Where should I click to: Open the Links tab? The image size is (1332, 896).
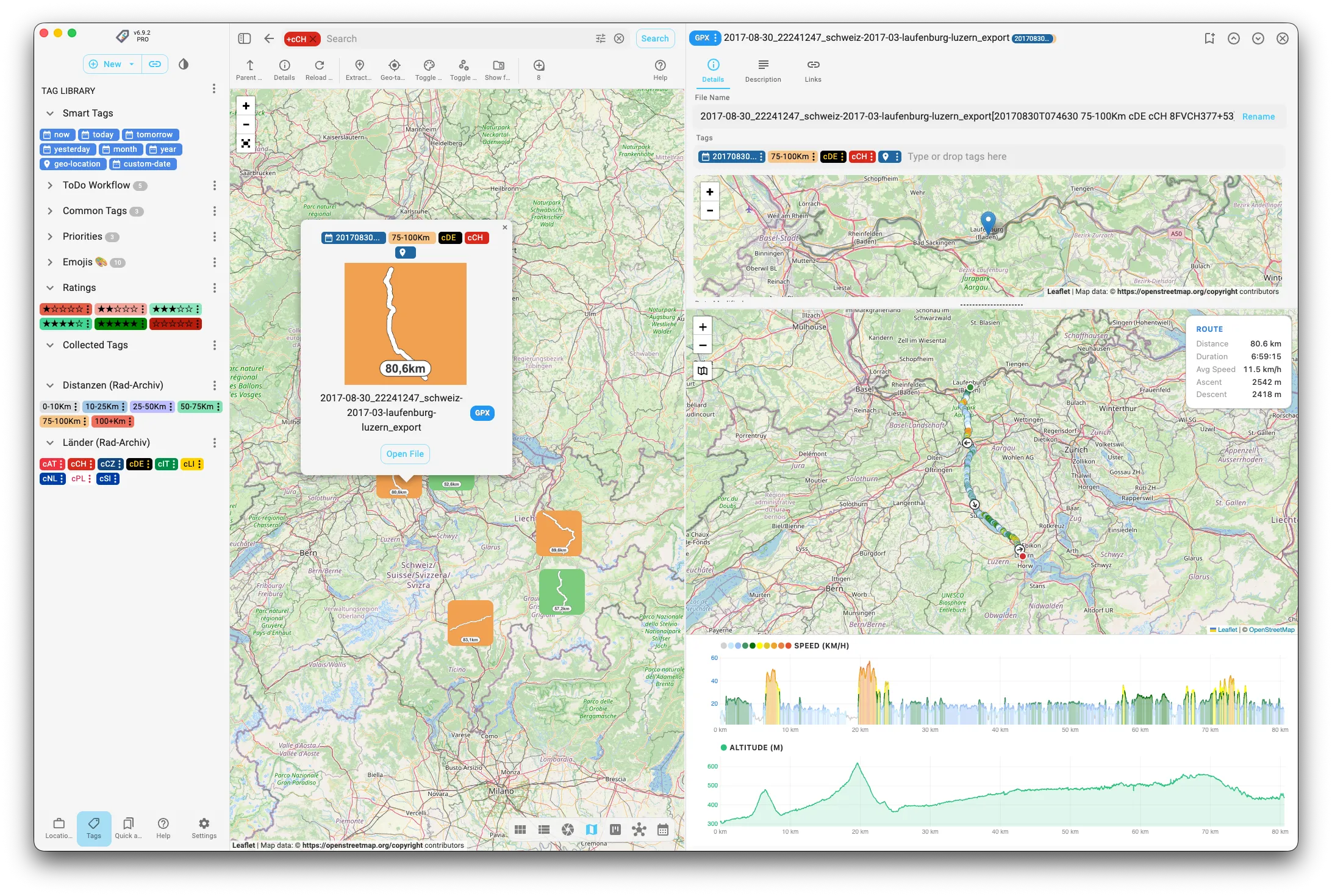click(812, 70)
